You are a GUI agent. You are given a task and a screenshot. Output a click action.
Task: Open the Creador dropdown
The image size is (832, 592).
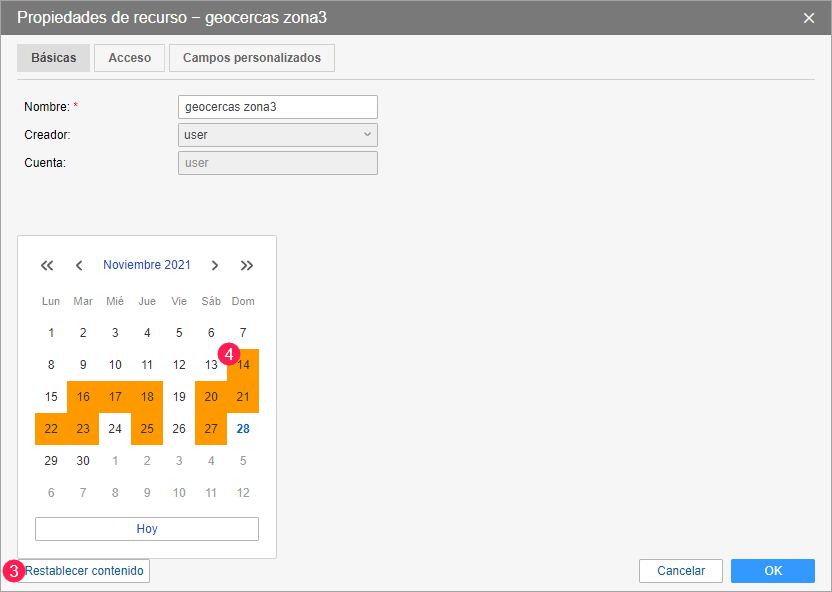tap(277, 135)
